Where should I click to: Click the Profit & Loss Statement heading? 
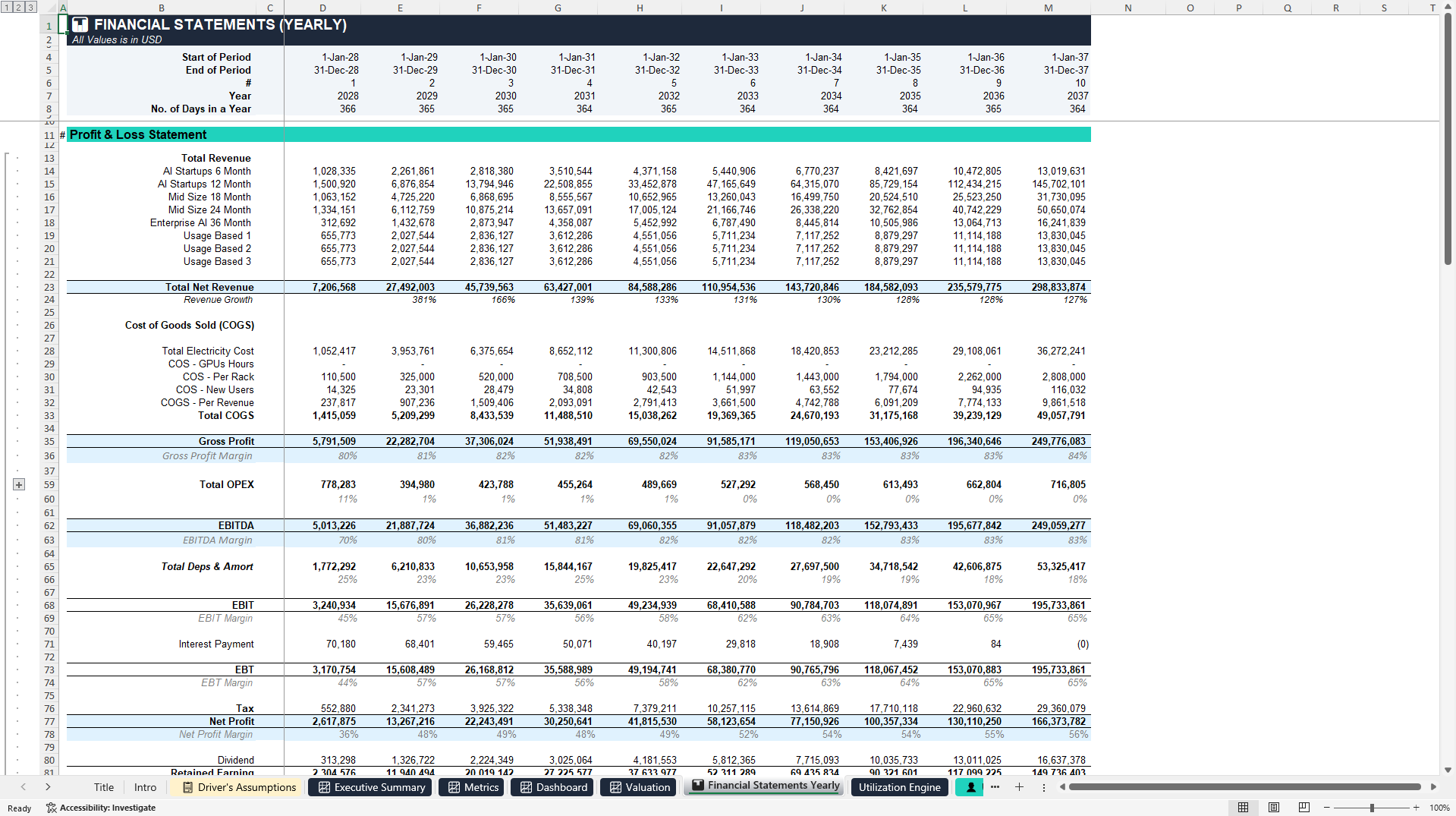(x=138, y=134)
